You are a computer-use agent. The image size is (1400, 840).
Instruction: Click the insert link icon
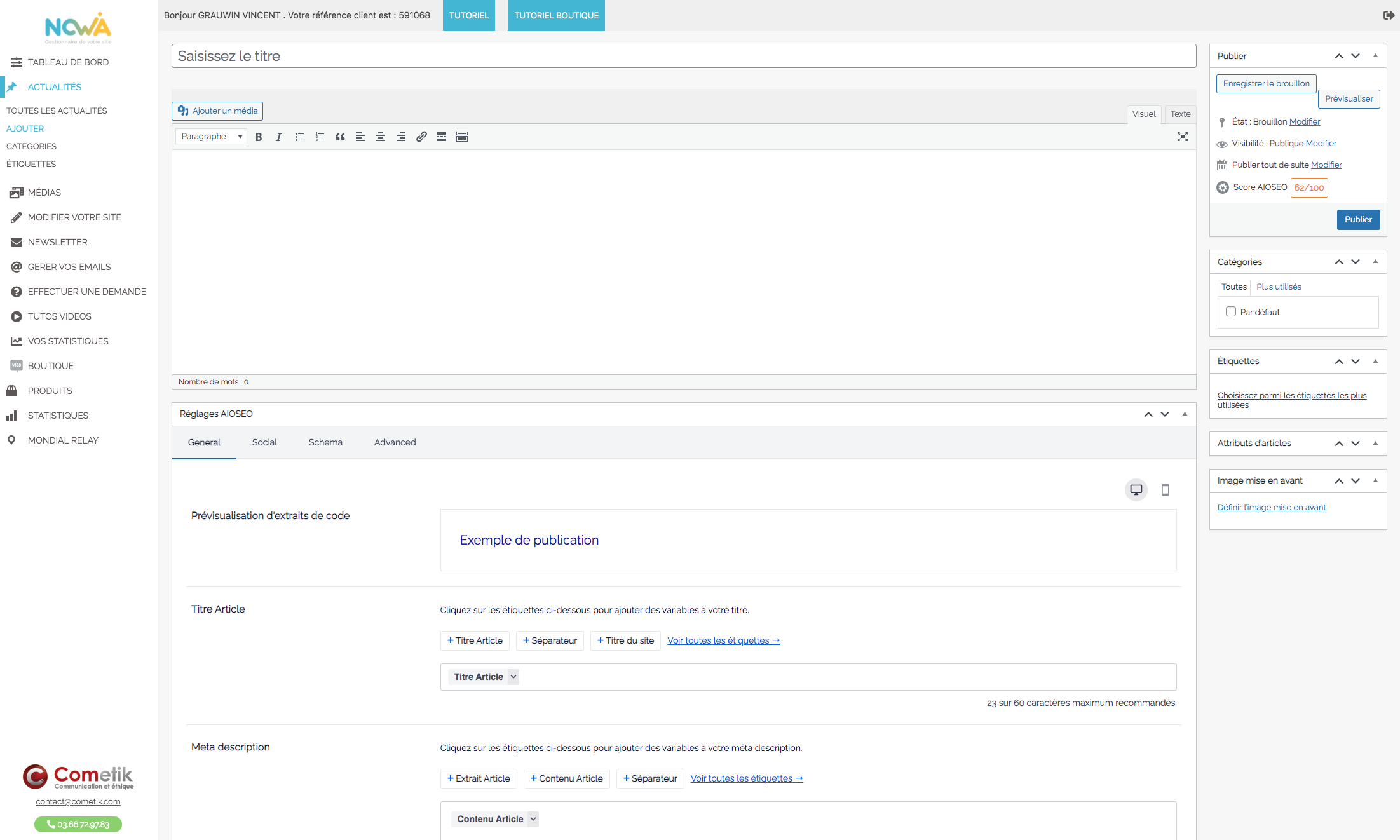(421, 137)
